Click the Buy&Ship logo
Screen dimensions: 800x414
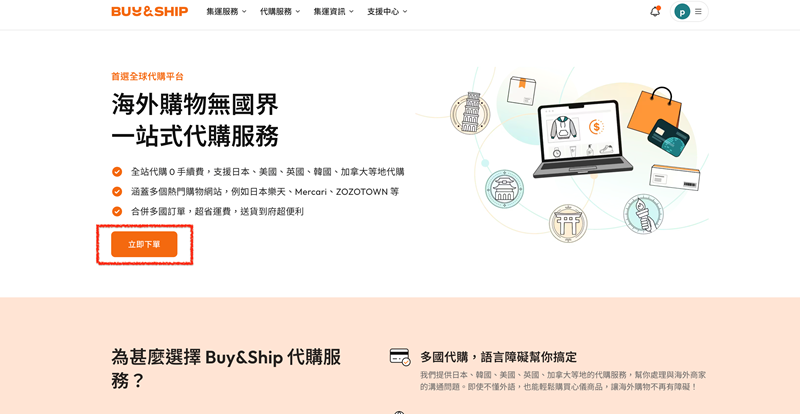coord(149,11)
